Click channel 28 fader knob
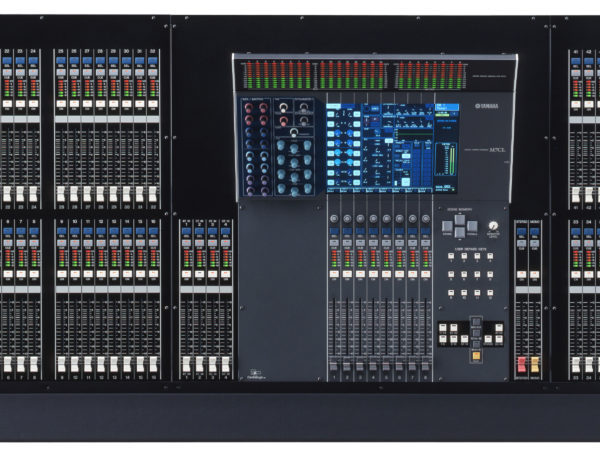Screen dimensions: 600x460 [x=100, y=194]
